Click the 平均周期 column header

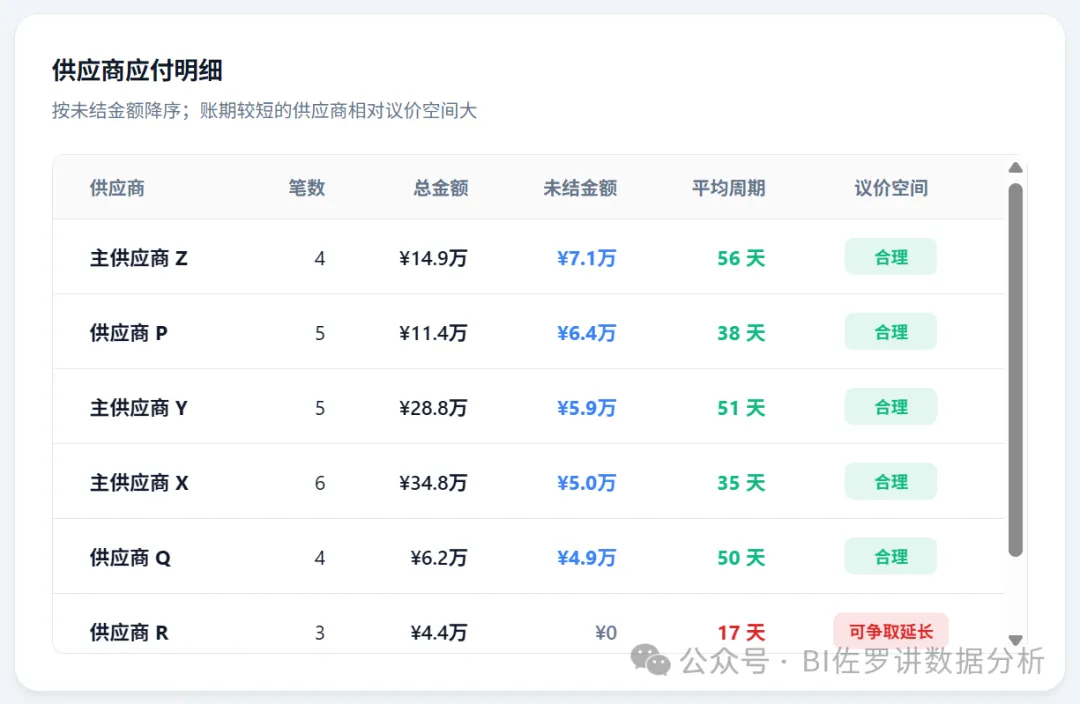coord(729,188)
